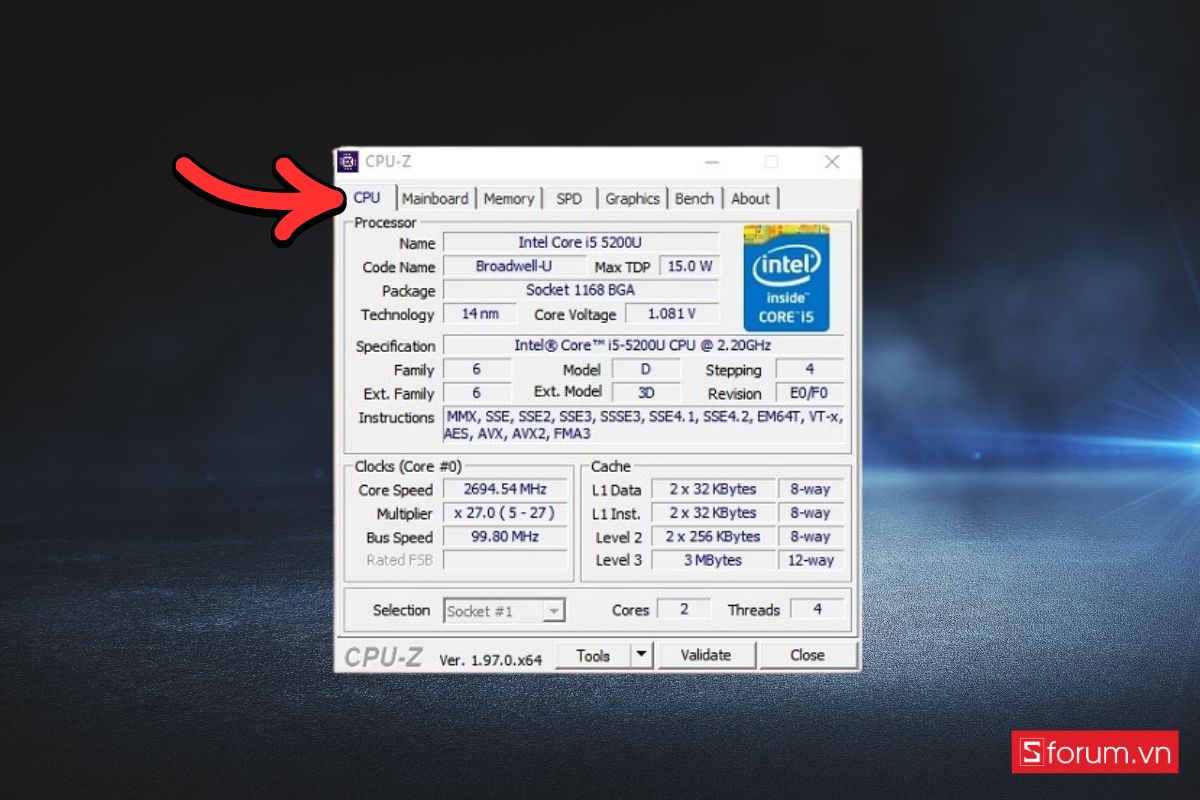Image resolution: width=1200 pixels, height=800 pixels.
Task: Click the Level 2 value 2 x 256 KBytes
Action: pos(713,537)
